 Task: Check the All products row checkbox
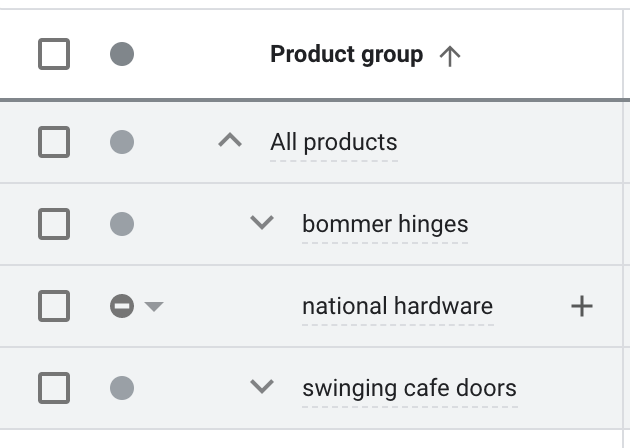[54, 143]
